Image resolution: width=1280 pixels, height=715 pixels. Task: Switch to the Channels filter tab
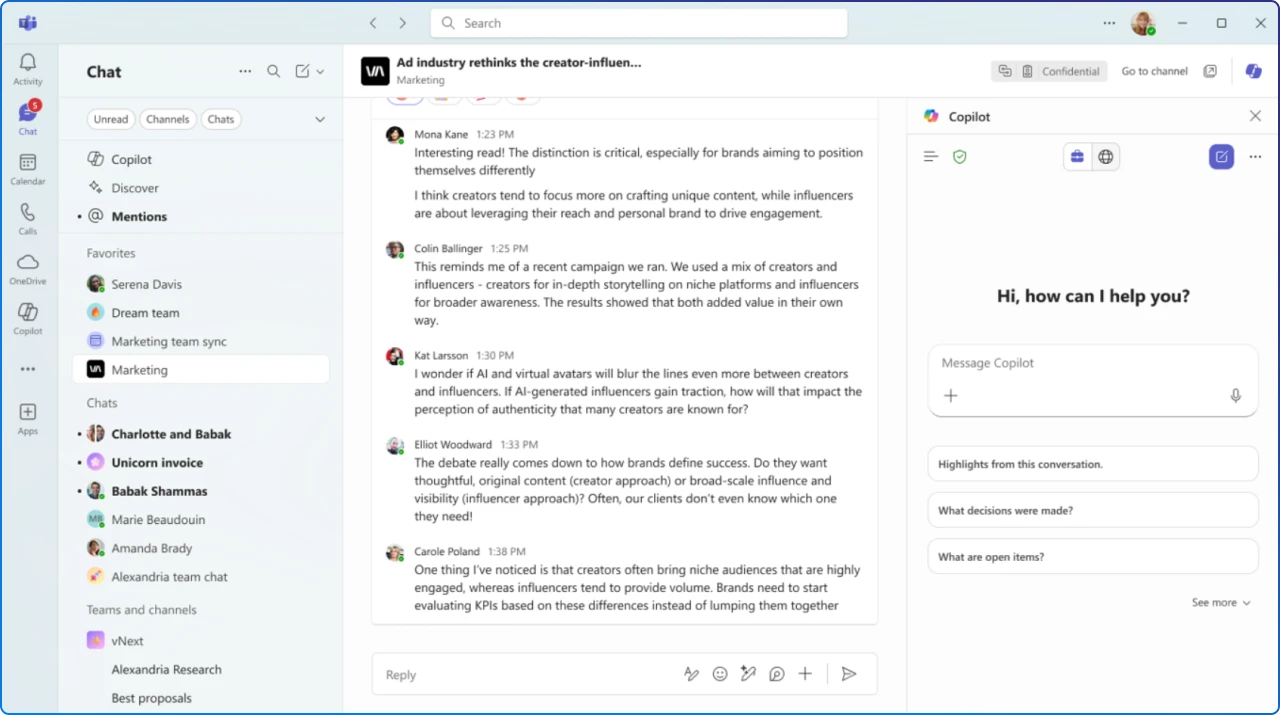click(x=167, y=119)
